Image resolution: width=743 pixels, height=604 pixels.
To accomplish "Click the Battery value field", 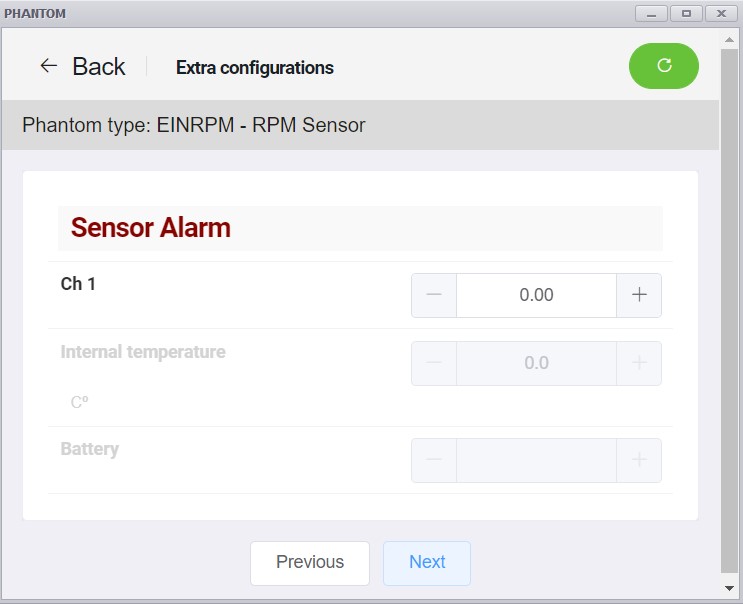I will (x=536, y=460).
